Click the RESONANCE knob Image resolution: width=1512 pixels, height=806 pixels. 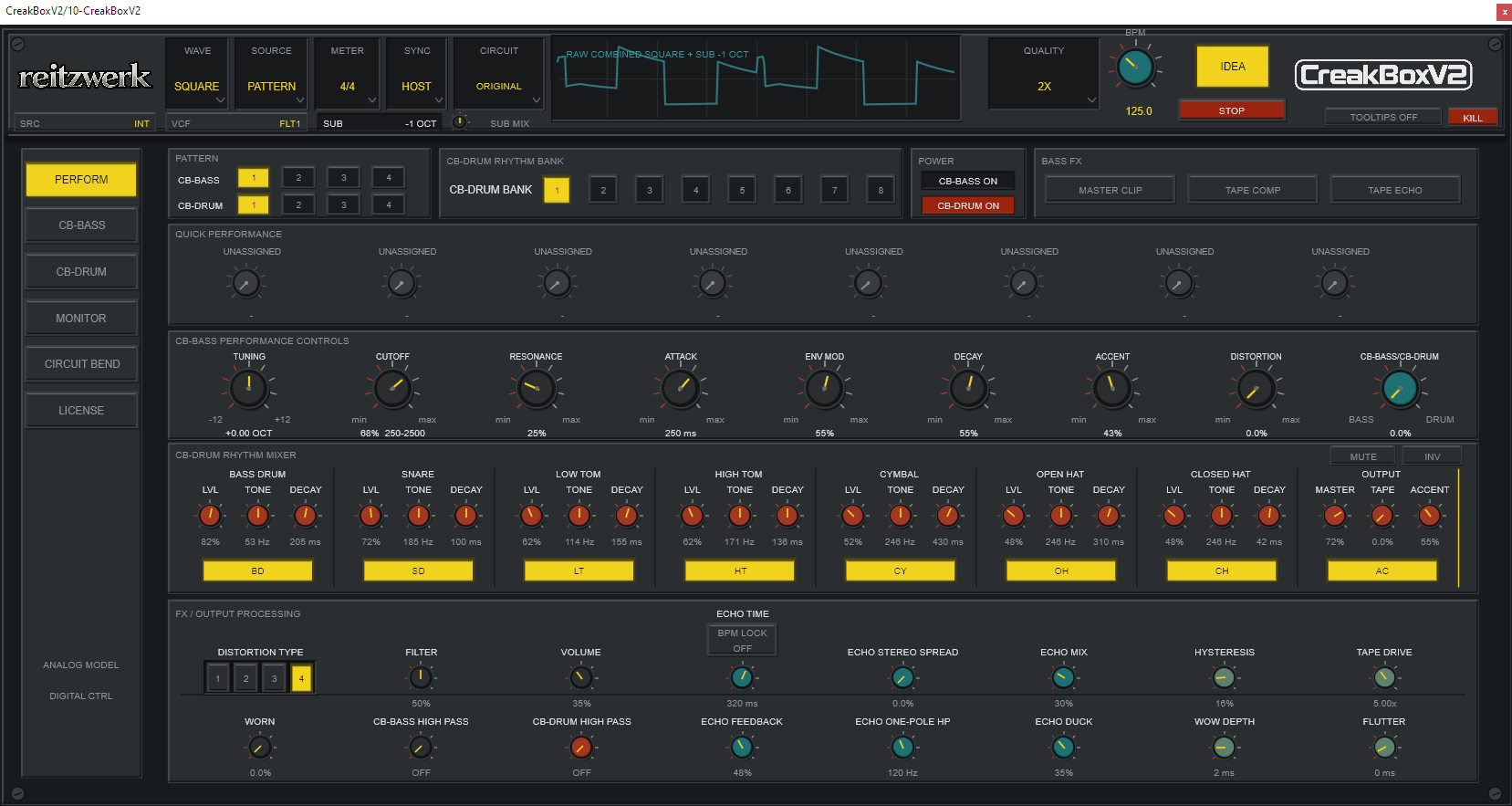537,389
